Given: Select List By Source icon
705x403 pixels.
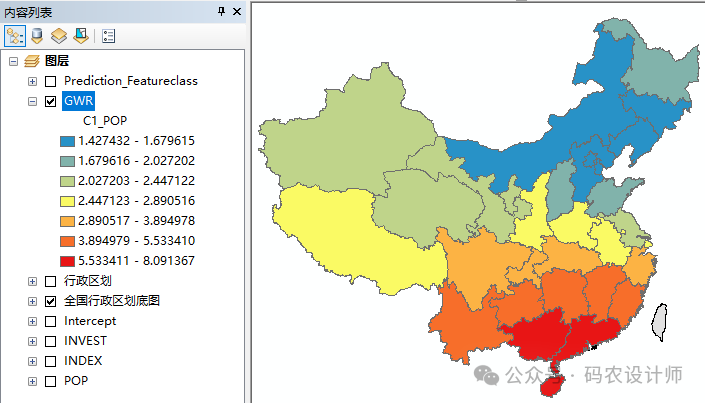Looking at the screenshot, I should 37,36.
